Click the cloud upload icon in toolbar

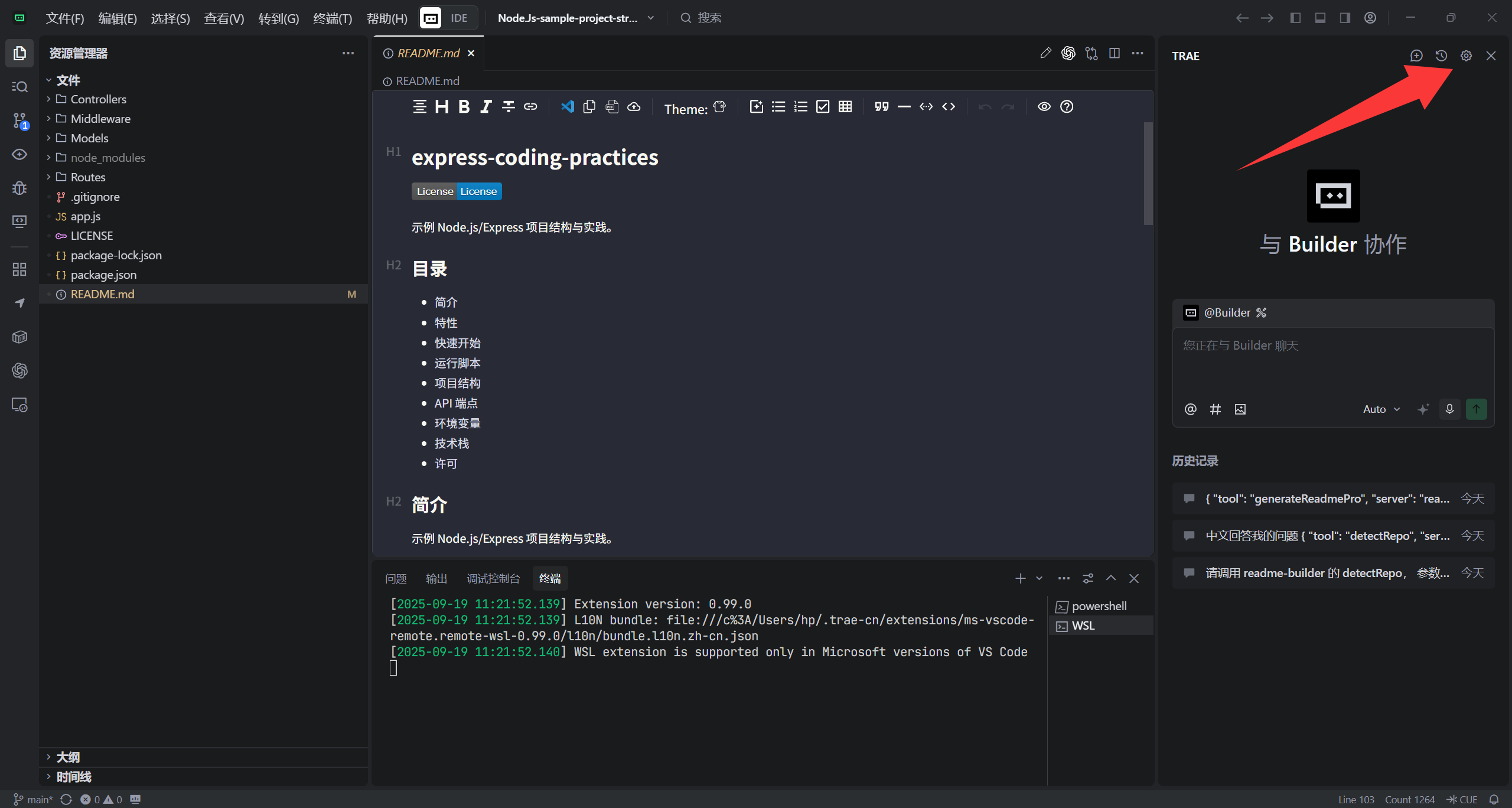tap(634, 106)
